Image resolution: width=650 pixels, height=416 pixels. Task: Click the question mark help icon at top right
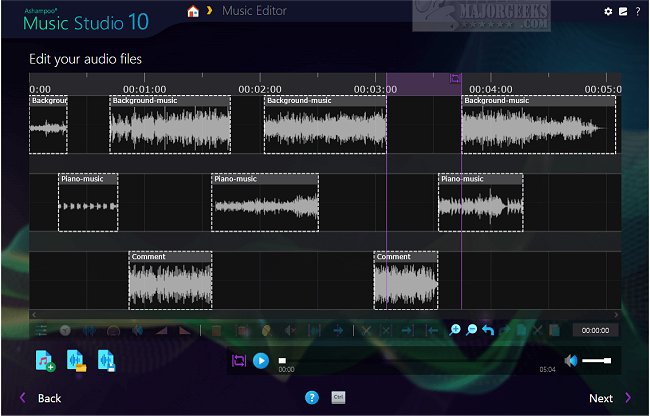pyautogui.click(x=637, y=11)
